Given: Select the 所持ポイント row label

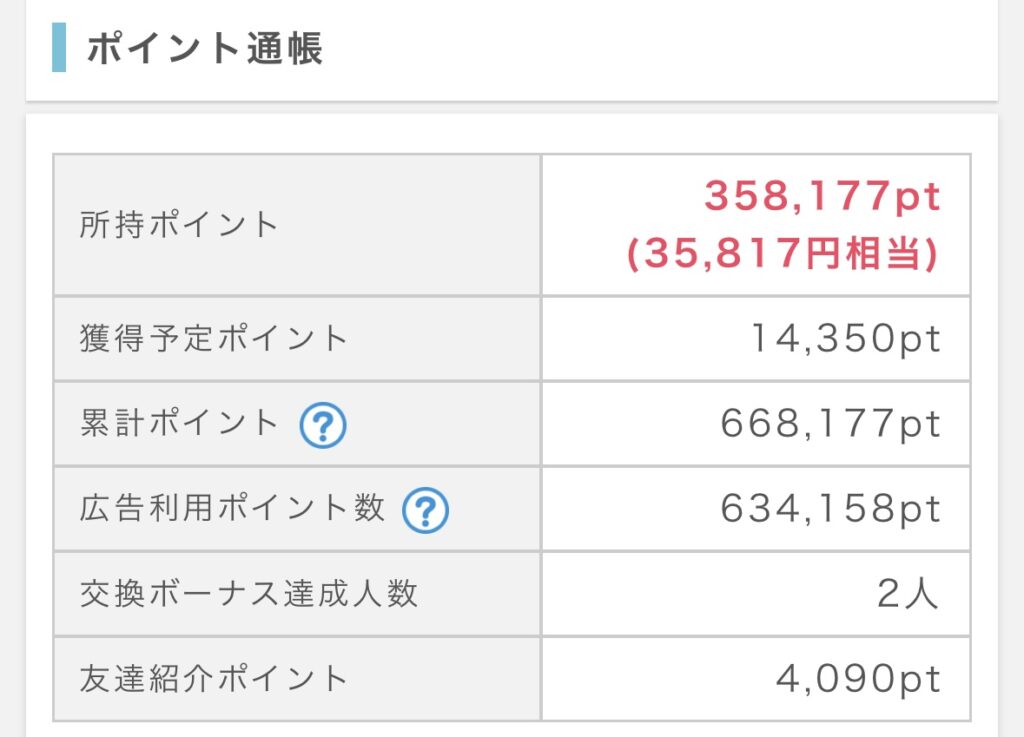Looking at the screenshot, I should coord(179,225).
